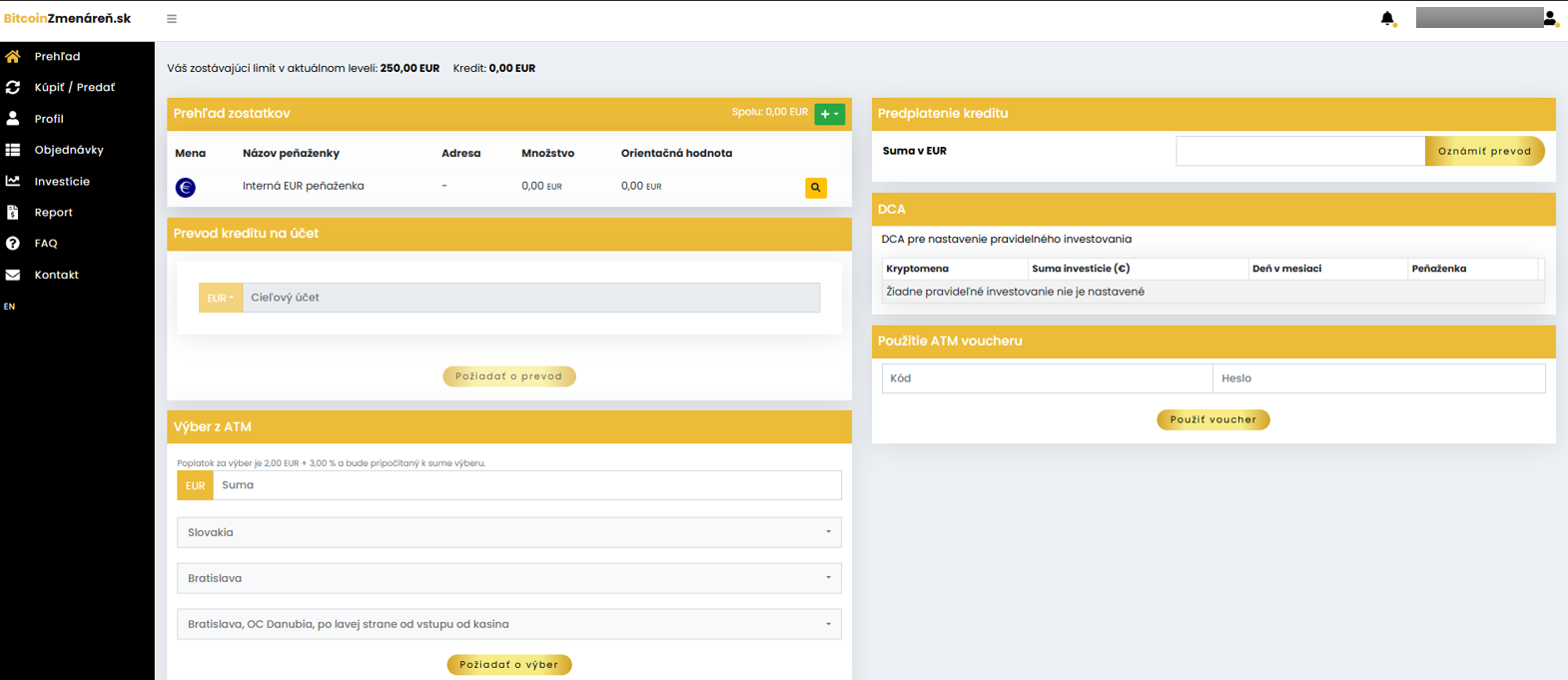Image resolution: width=1568 pixels, height=680 pixels.
Task: Click the notification bell icon
Action: (1387, 18)
